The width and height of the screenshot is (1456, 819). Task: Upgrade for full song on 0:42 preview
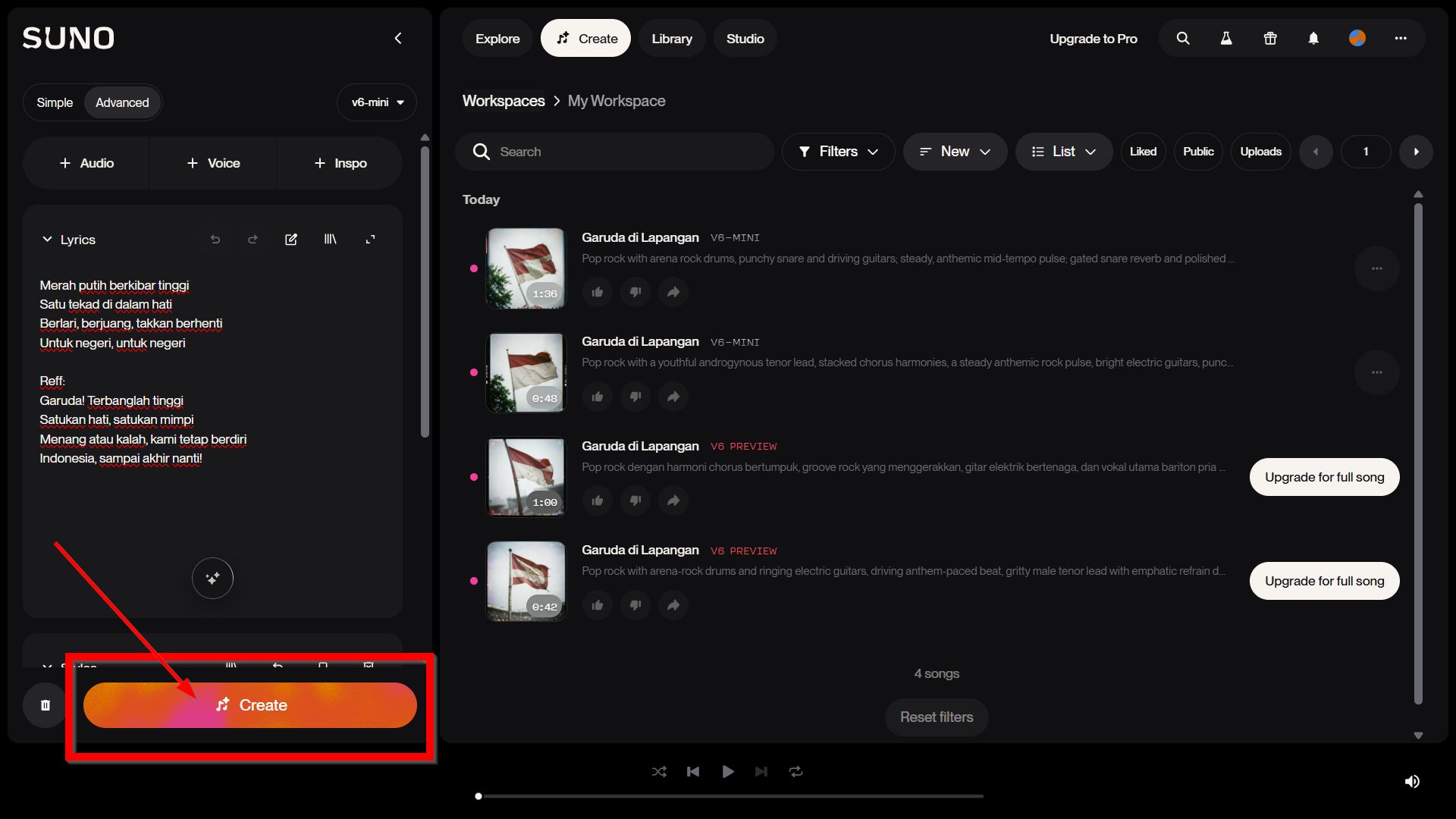point(1324,581)
